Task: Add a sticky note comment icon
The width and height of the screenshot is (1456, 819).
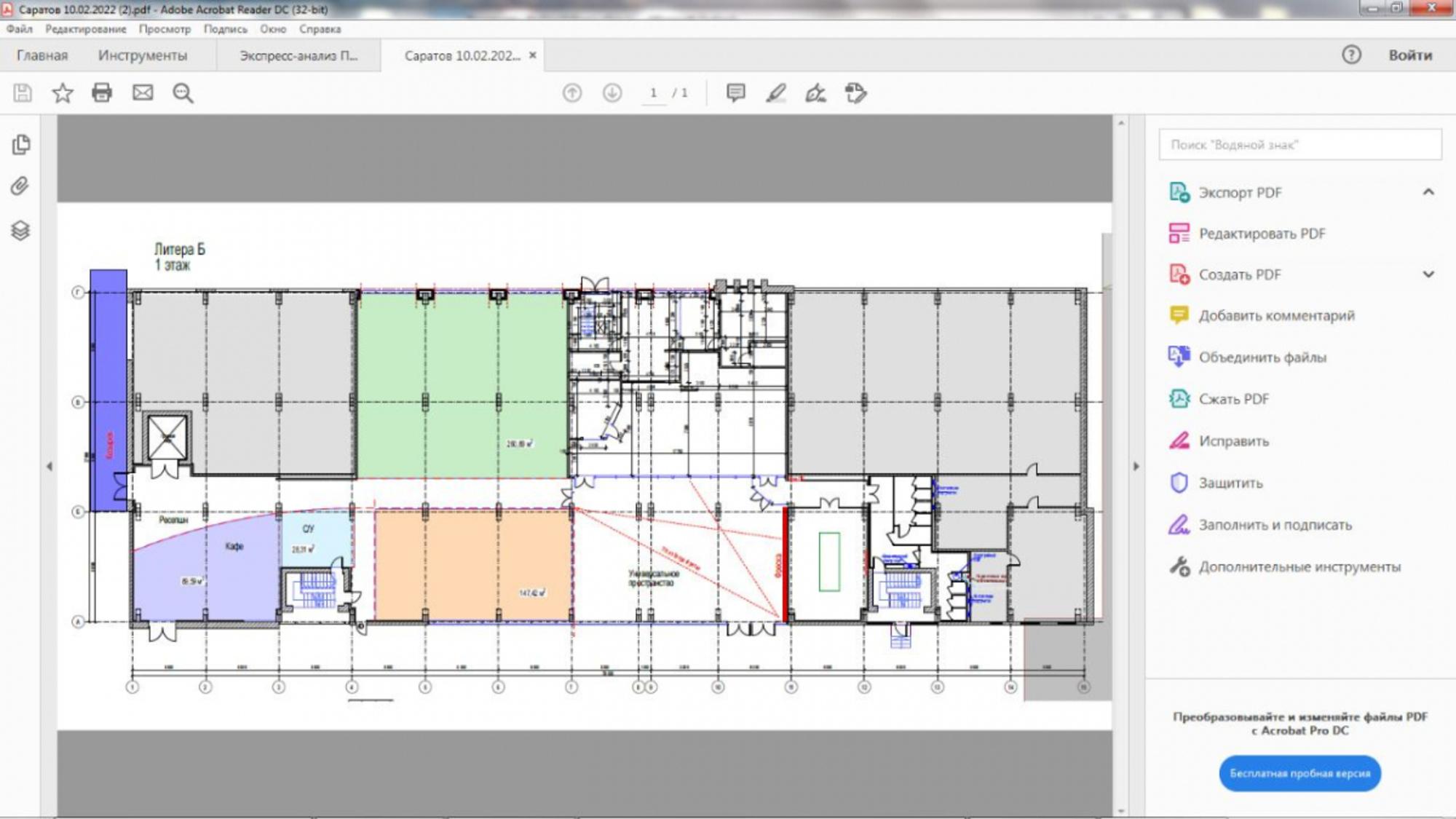Action: click(736, 93)
